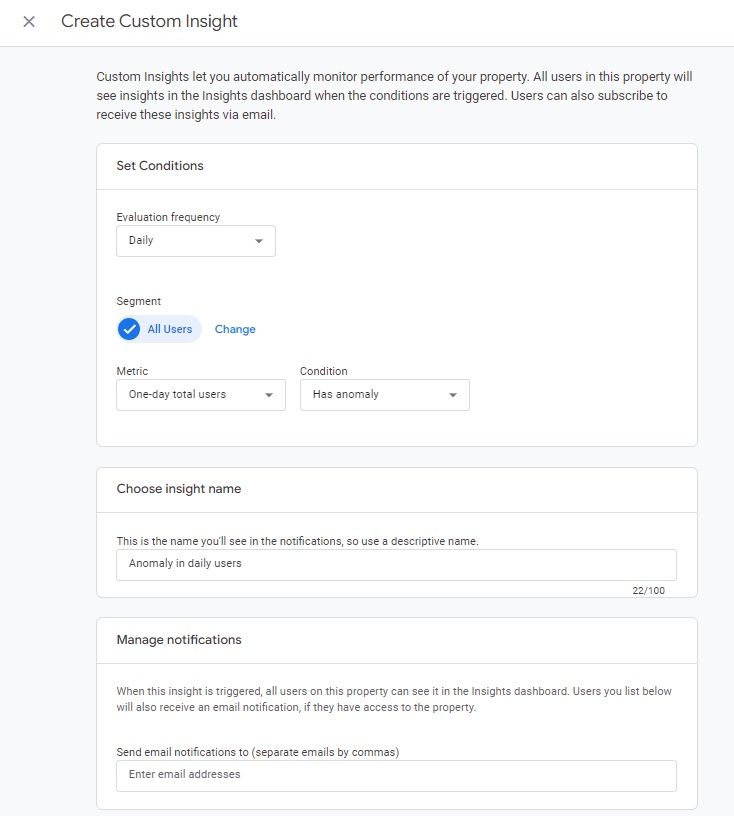Screen dimensions: 734x816
Task: Click the Manage notifications section header
Action: click(179, 639)
